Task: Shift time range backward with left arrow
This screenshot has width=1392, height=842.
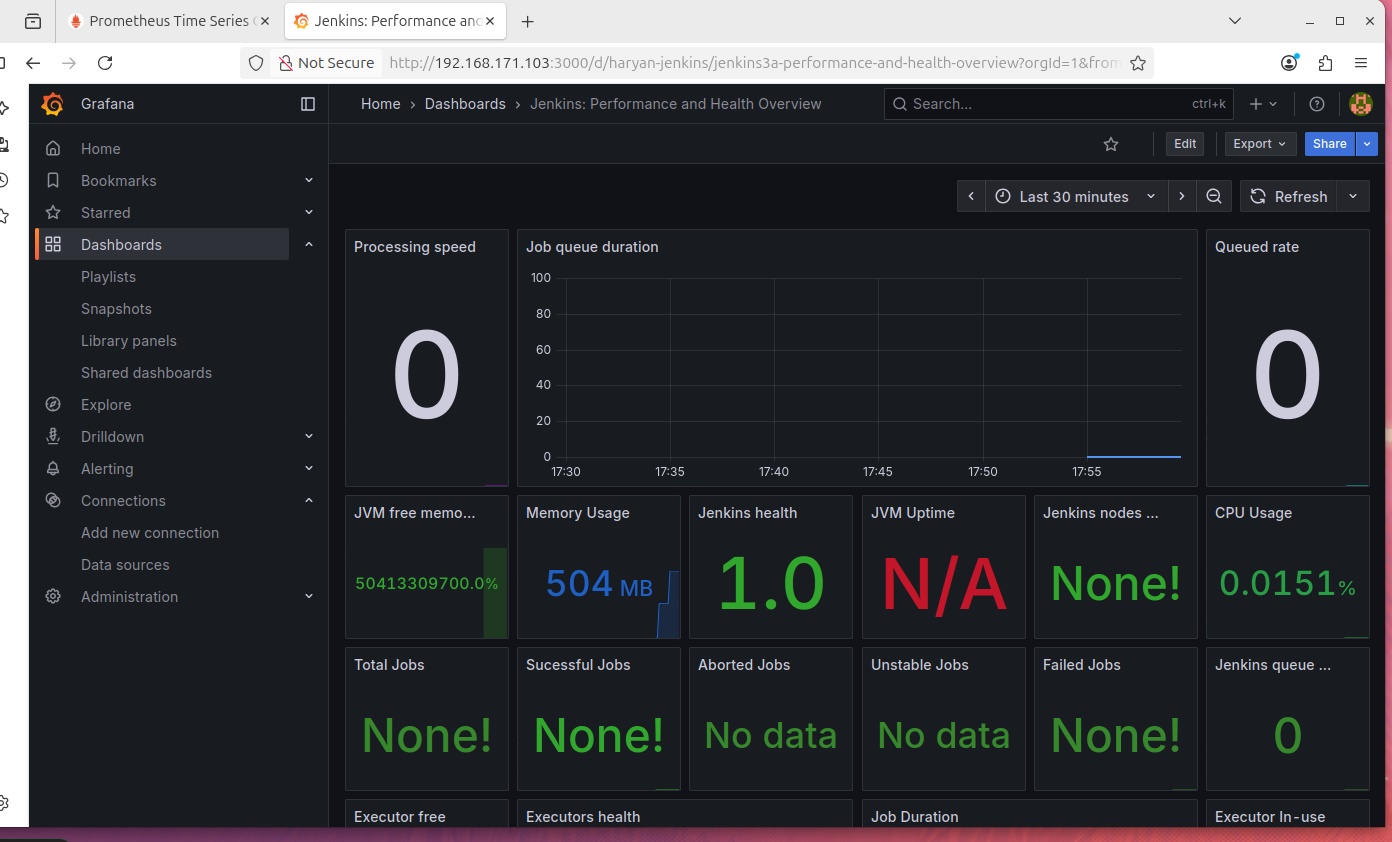Action: pyautogui.click(x=971, y=197)
